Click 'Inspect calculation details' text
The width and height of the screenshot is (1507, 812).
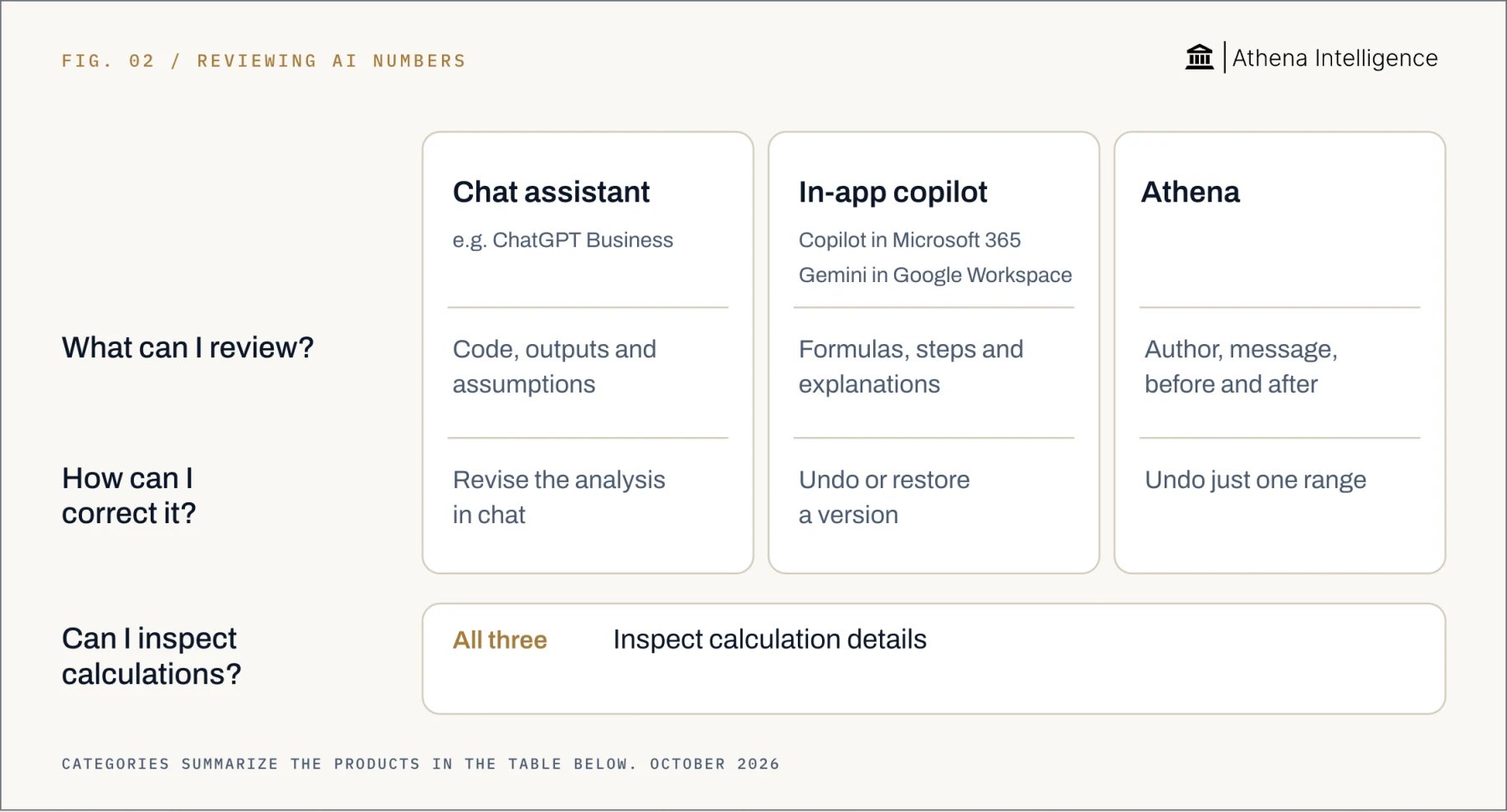coord(769,640)
